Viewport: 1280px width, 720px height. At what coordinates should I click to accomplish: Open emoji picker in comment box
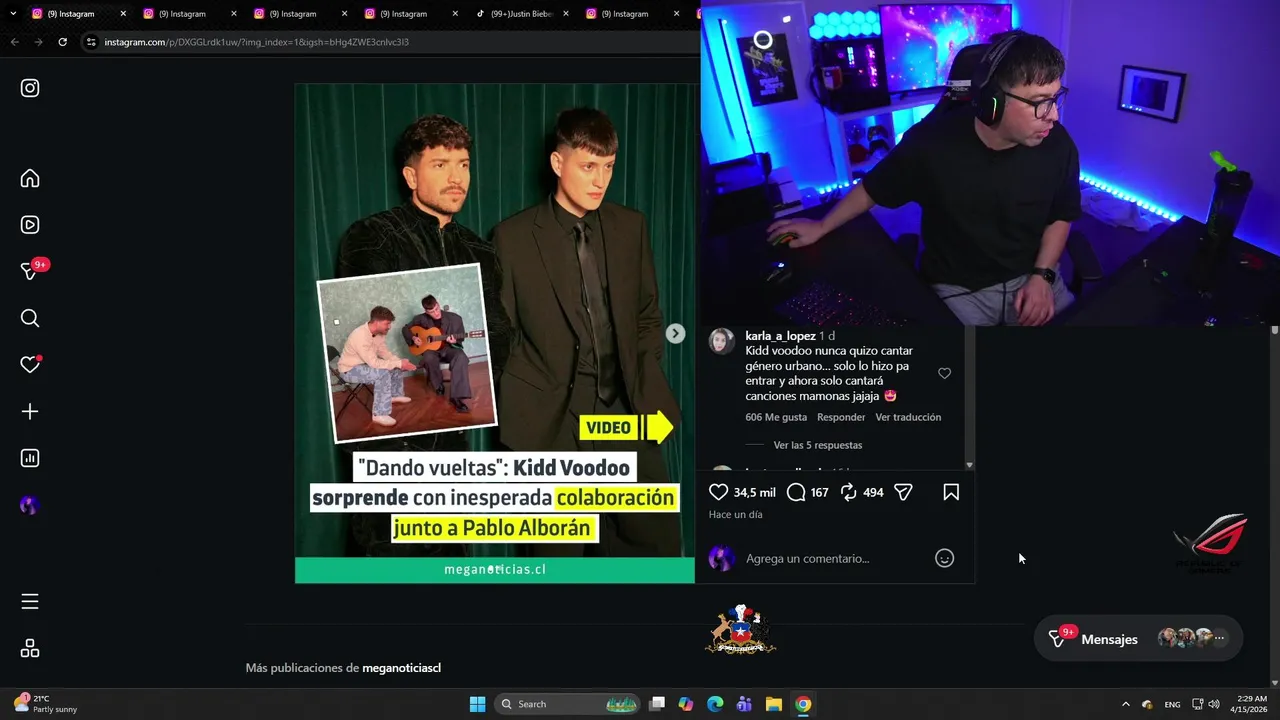coord(944,558)
